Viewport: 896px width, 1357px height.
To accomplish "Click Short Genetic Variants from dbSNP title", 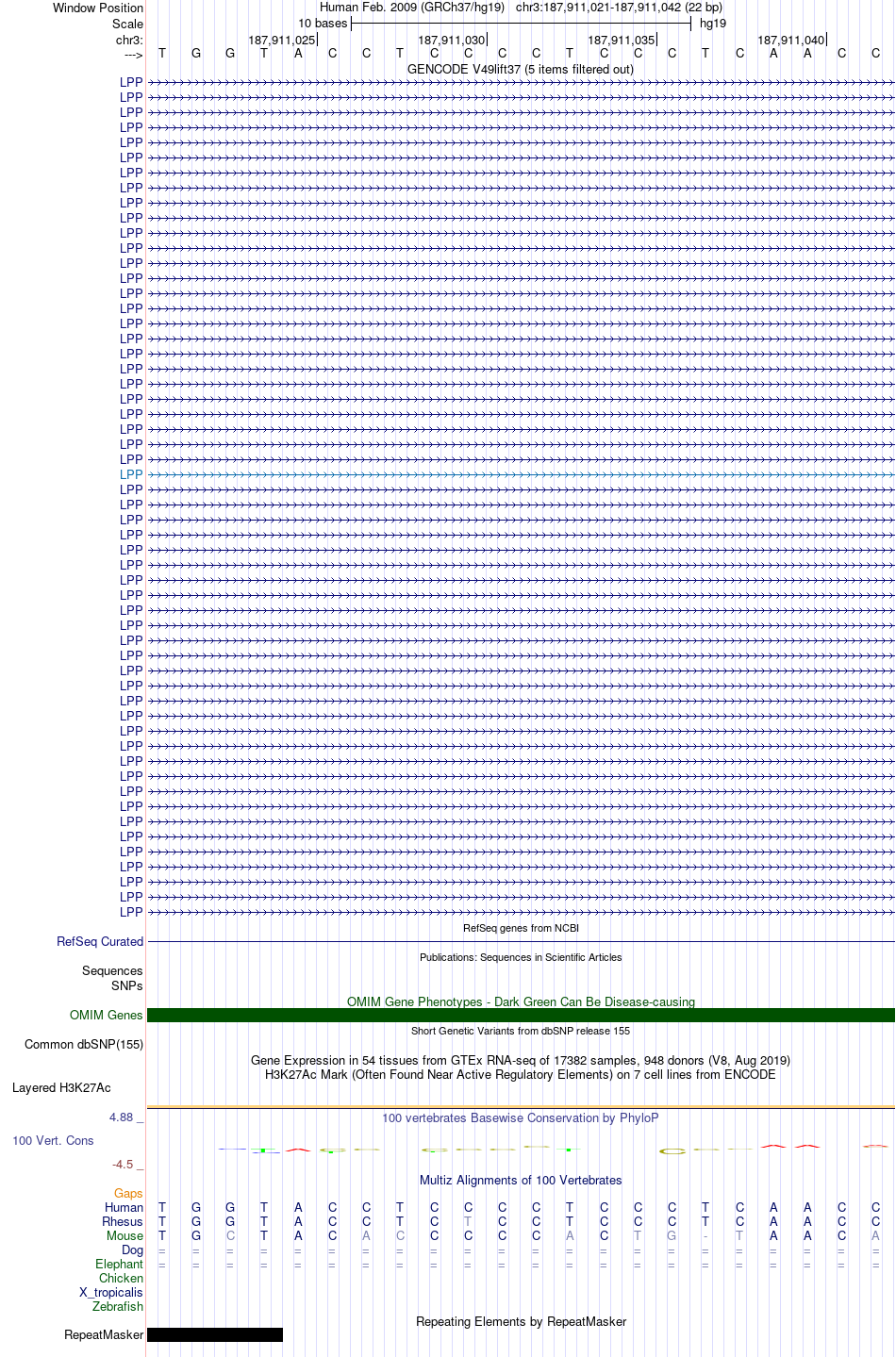I will 521,1031.
